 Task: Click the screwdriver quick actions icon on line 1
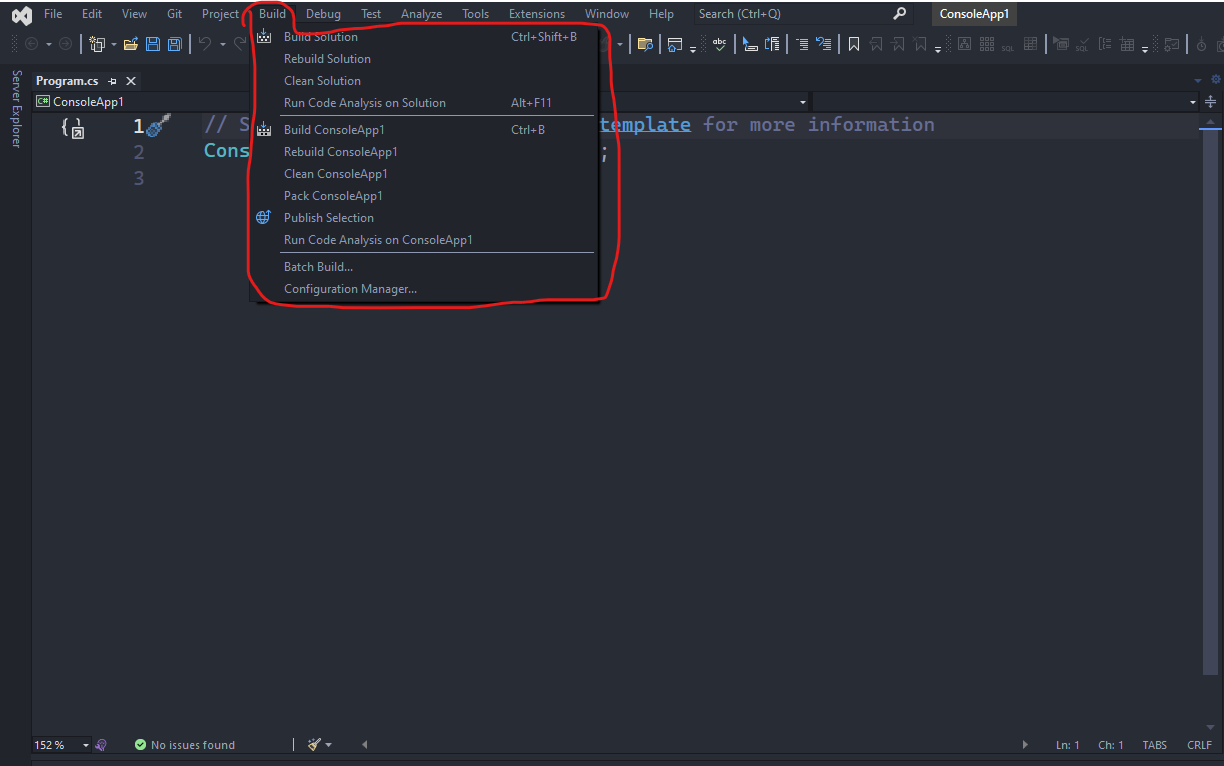tap(159, 126)
